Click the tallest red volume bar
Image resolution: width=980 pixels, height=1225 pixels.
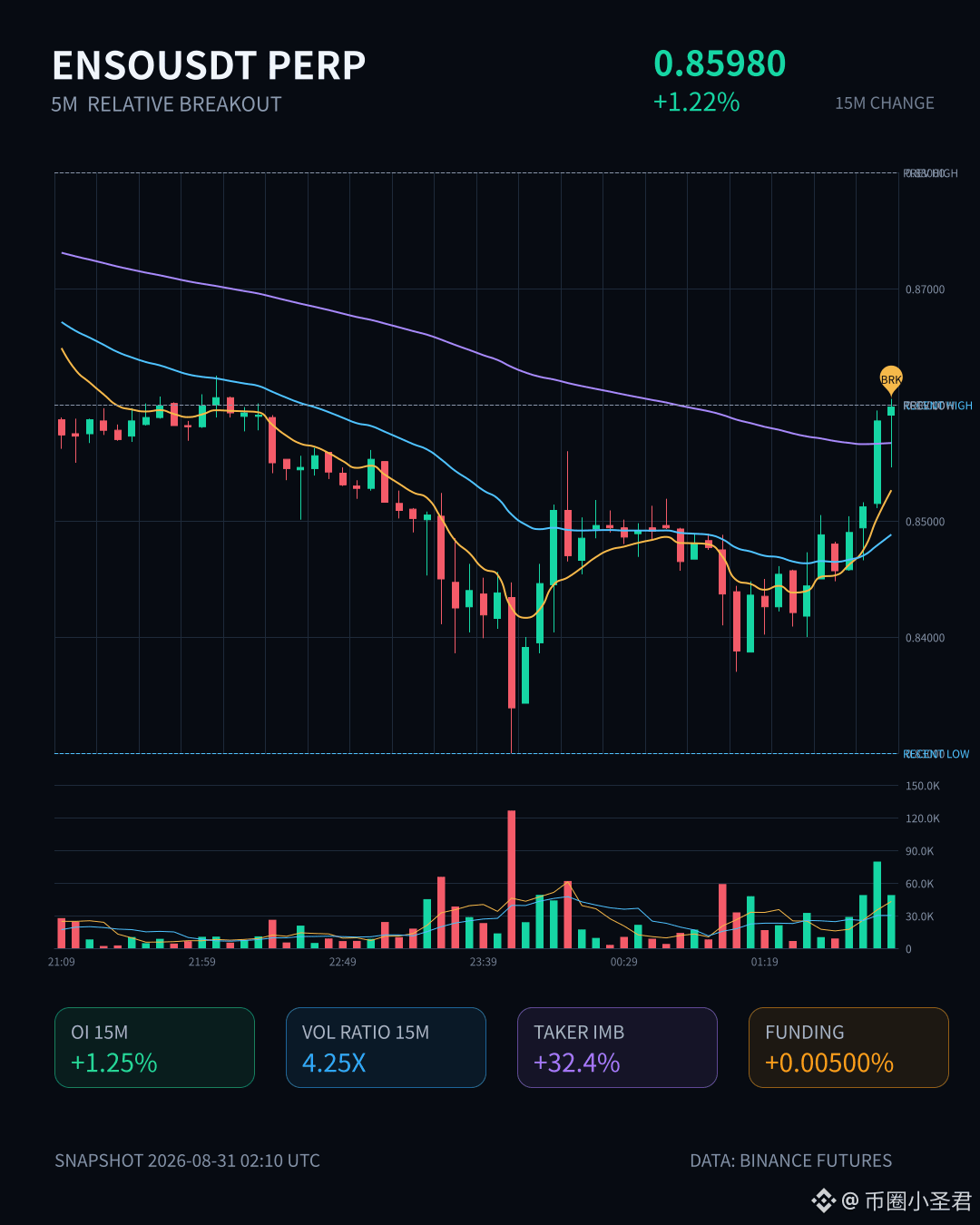512,879
